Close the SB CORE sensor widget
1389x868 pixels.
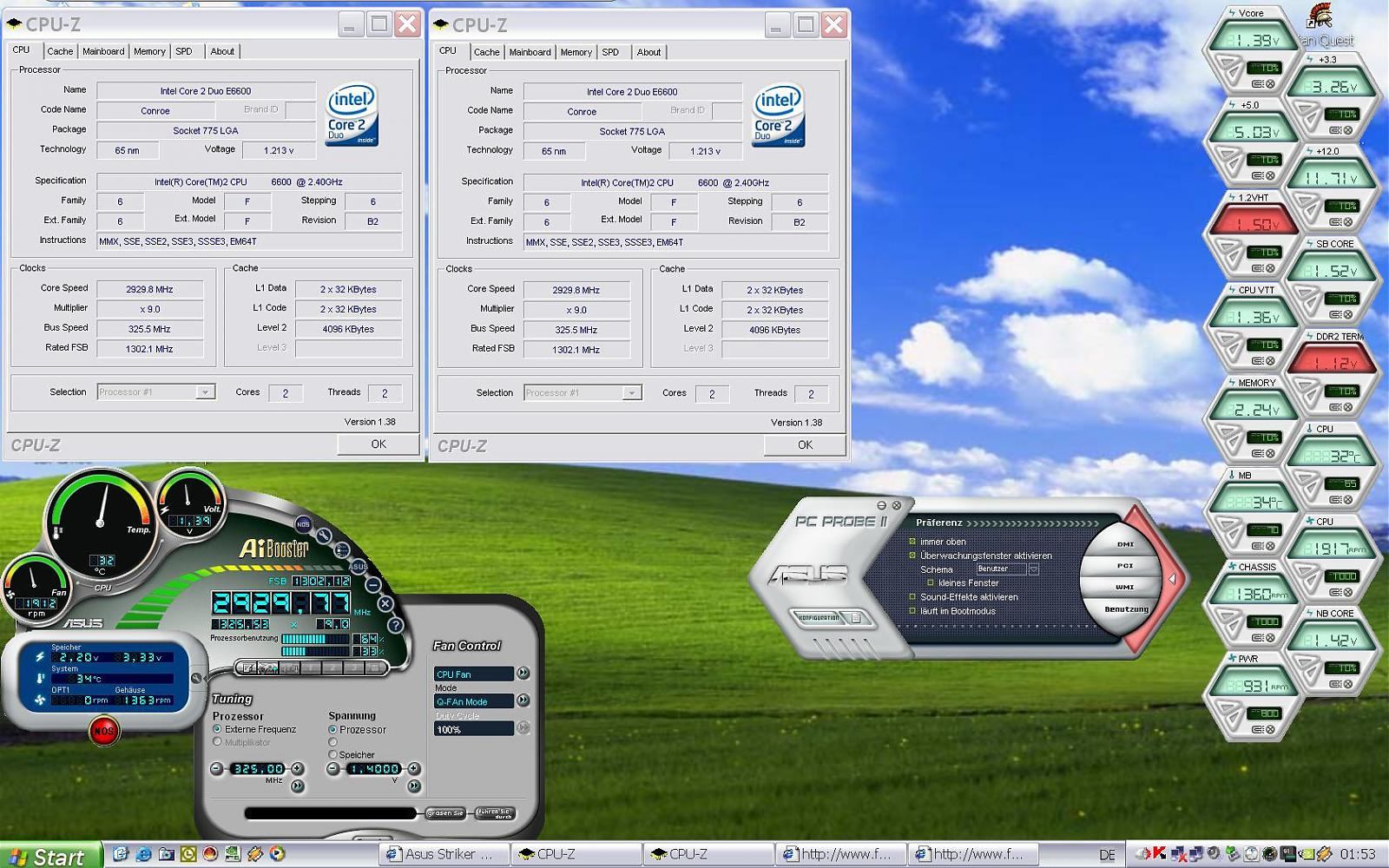coord(1348,314)
